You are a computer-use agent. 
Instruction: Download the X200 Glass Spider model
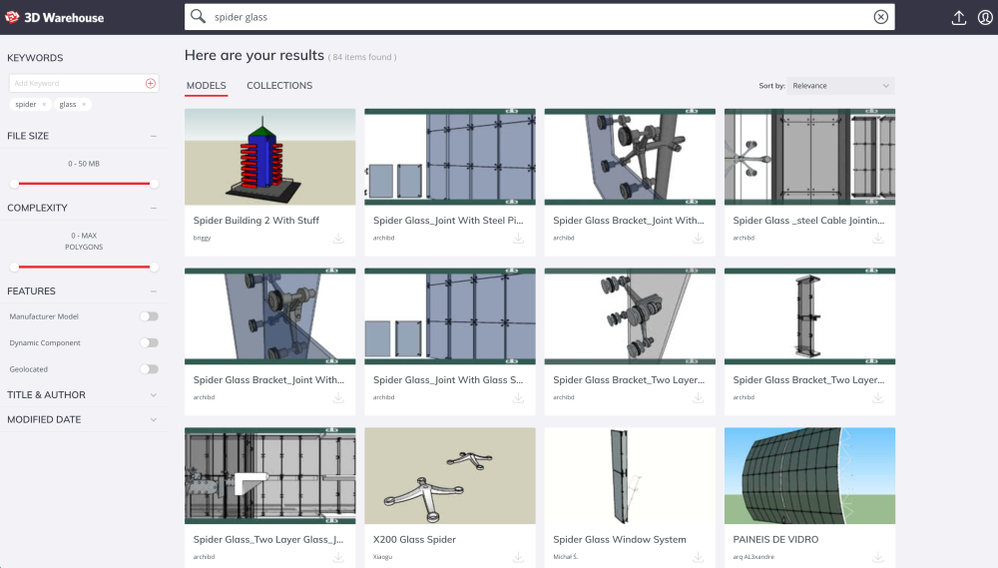point(518,557)
